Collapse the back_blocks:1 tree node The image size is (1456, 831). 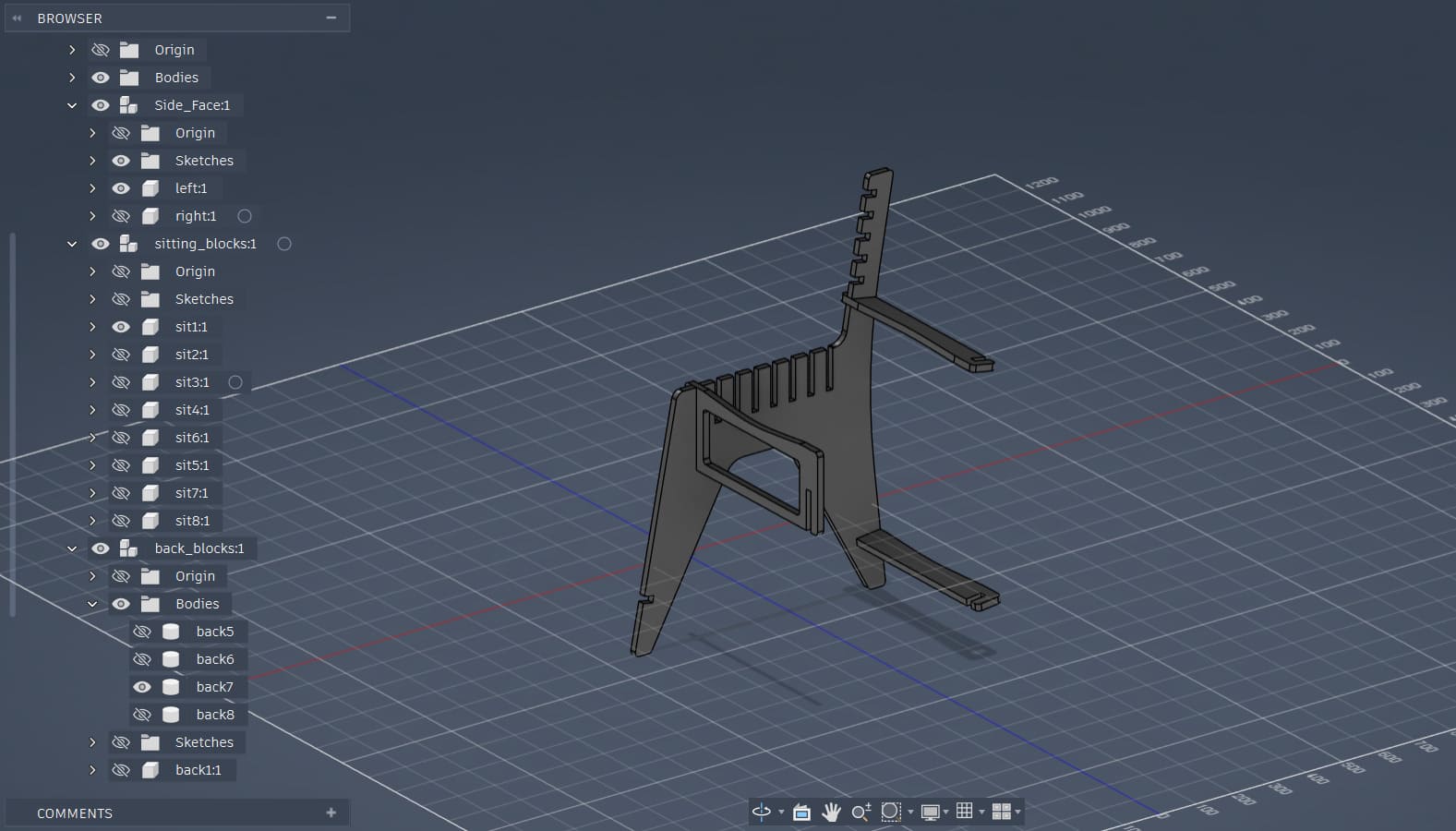72,548
